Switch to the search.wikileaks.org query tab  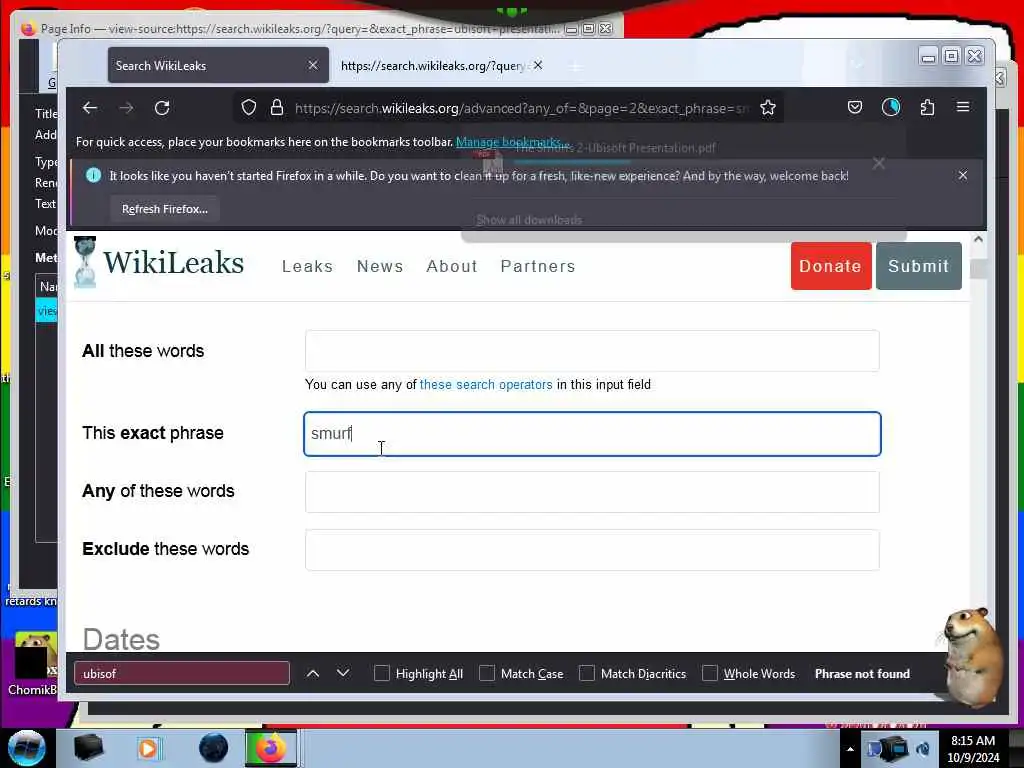(x=433, y=65)
